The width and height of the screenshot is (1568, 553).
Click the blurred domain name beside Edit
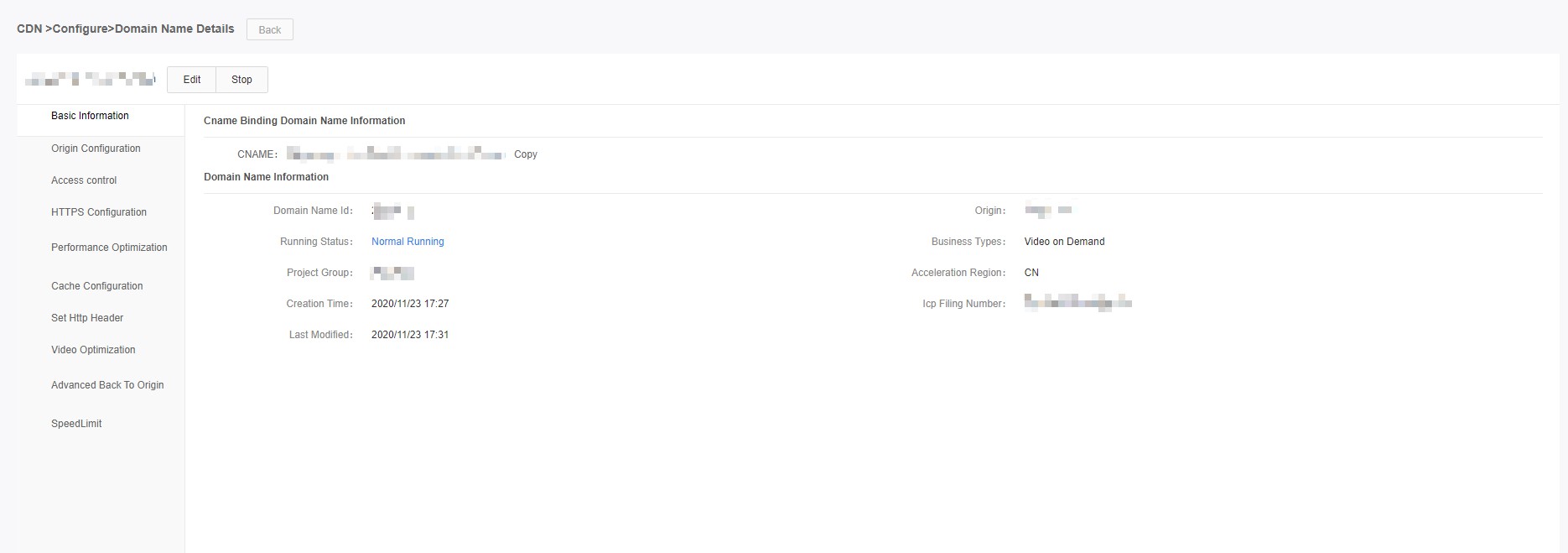(90, 80)
